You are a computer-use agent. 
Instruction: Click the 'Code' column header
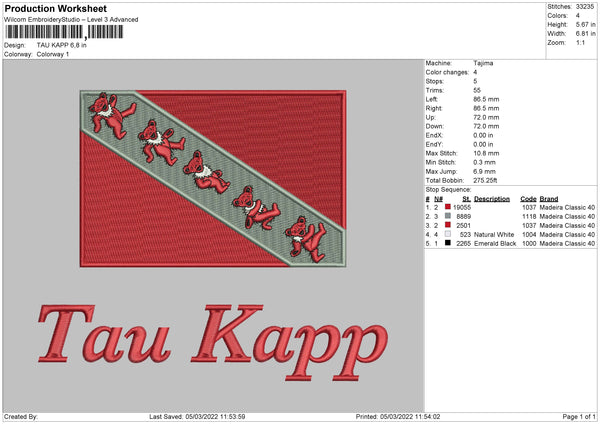[528, 199]
